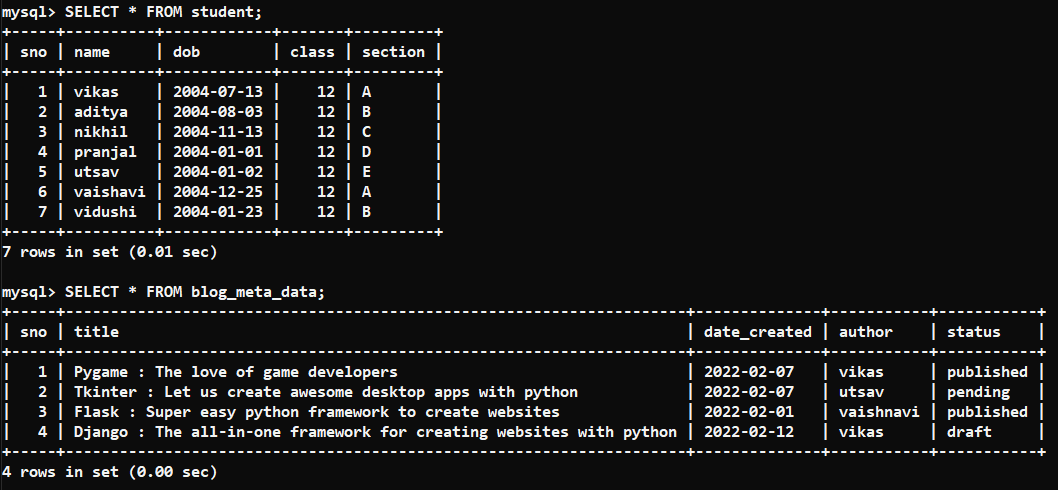The width and height of the screenshot is (1058, 490).
Task: Click the 'draft' status of Django row
Action: coord(969,432)
